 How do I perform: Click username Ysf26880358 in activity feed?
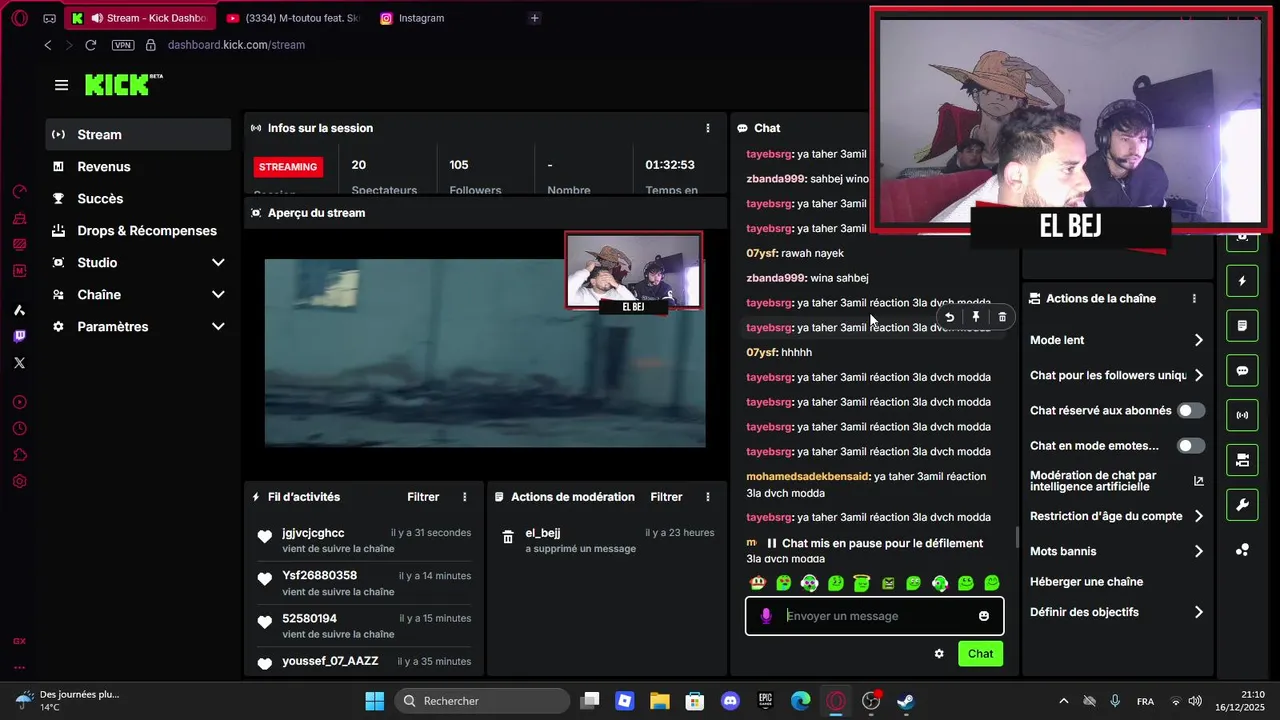pos(319,576)
